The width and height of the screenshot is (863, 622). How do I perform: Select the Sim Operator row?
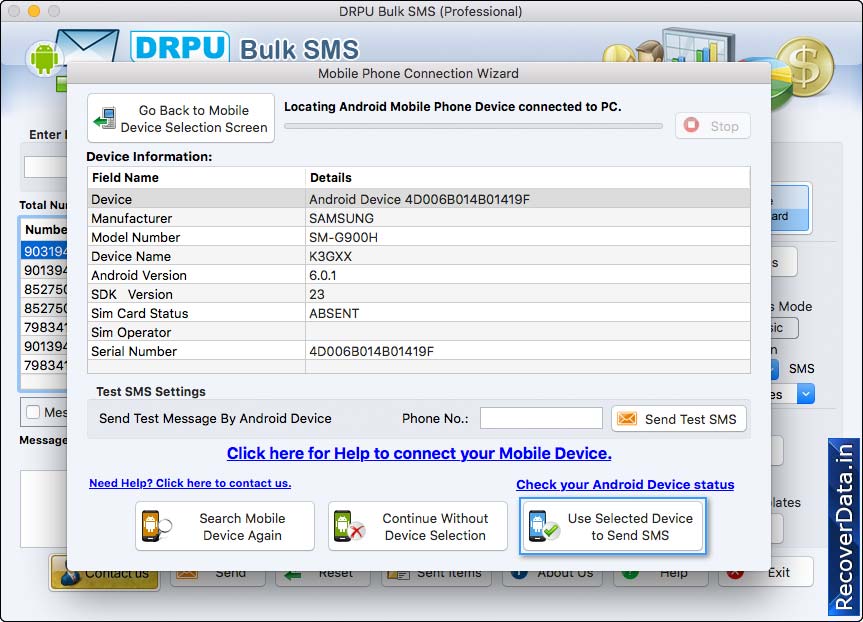pyautogui.click(x=418, y=332)
